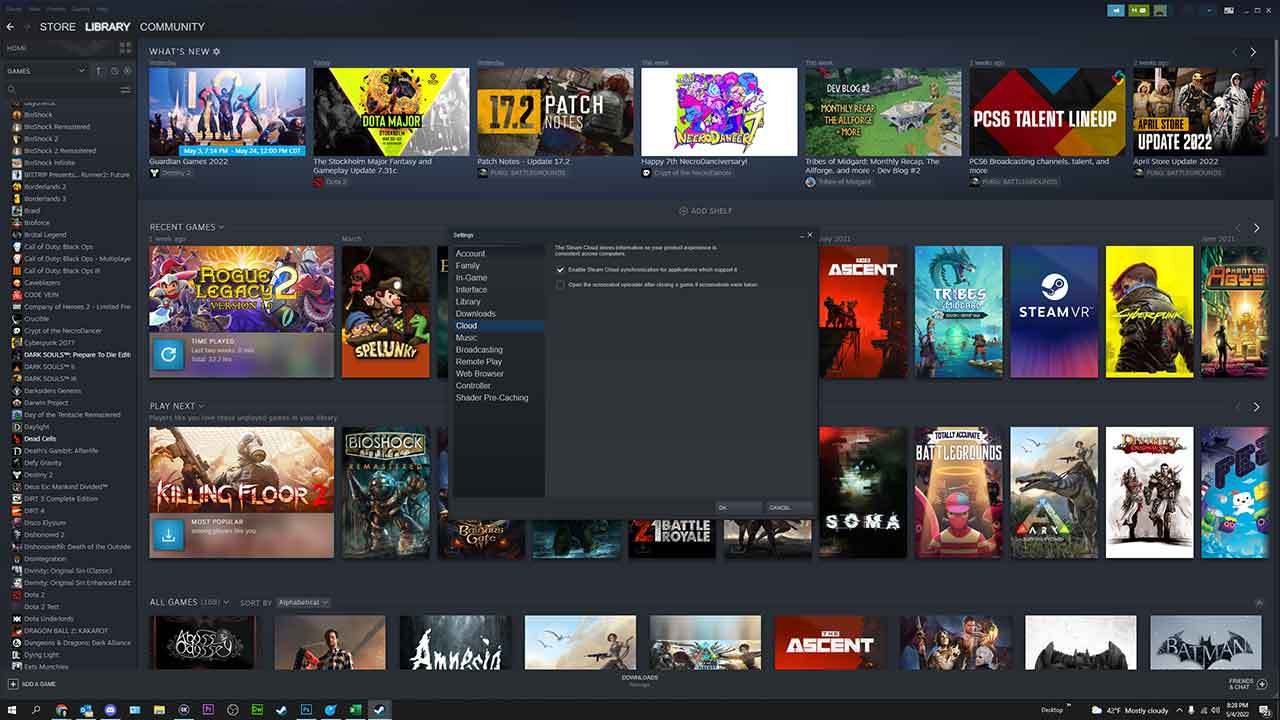
Task: Collapse the Recent Games shelf header
Action: click(x=187, y=227)
